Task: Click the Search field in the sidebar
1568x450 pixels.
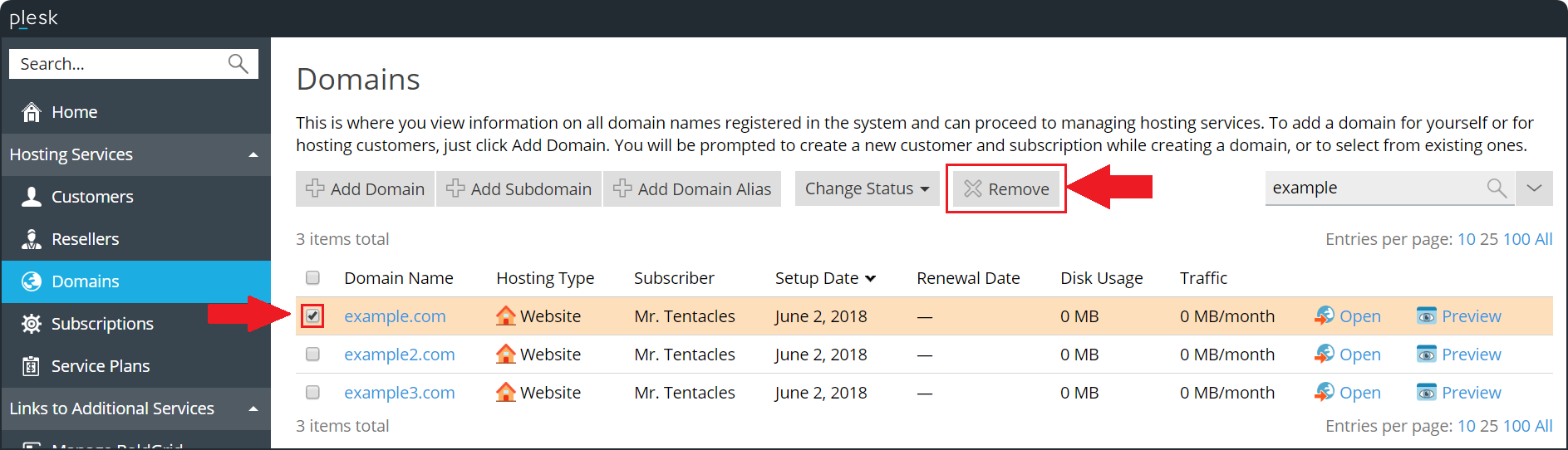Action: point(116,64)
